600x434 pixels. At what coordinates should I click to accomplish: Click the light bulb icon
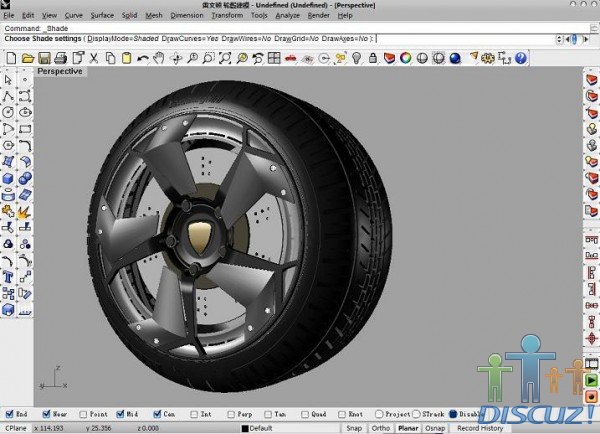click(356, 58)
